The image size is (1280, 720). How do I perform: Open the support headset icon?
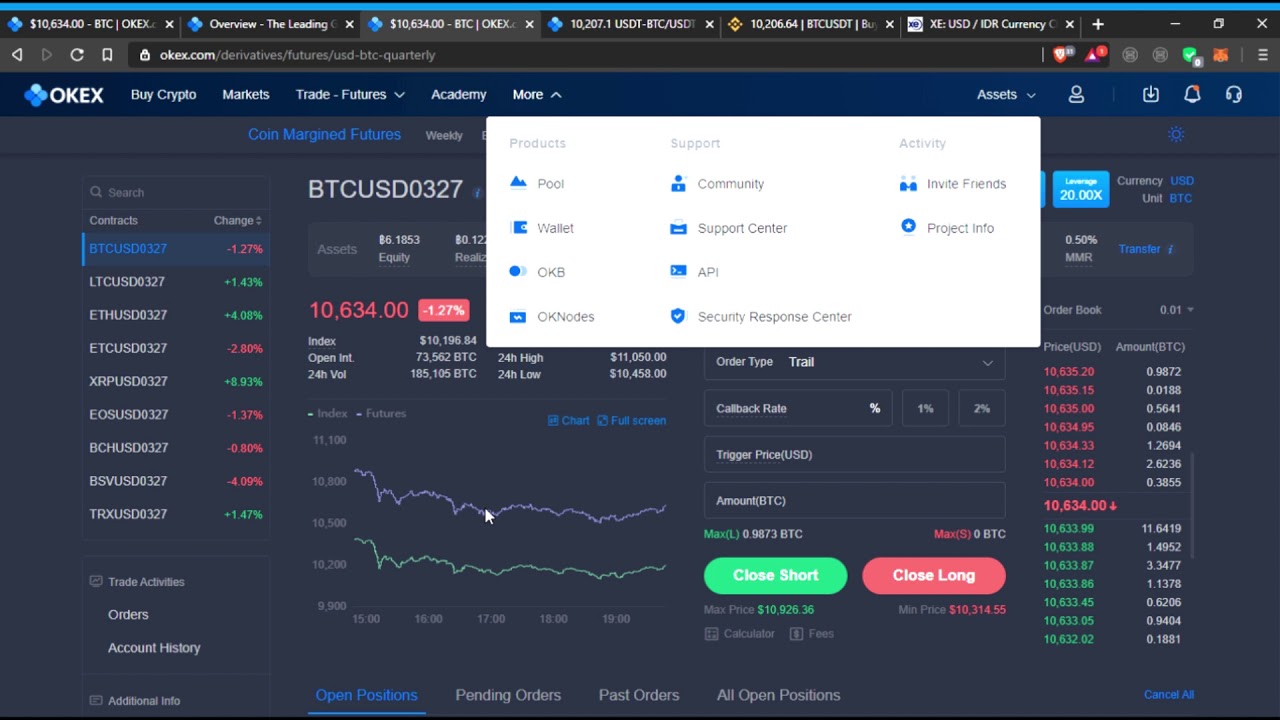tap(1234, 94)
